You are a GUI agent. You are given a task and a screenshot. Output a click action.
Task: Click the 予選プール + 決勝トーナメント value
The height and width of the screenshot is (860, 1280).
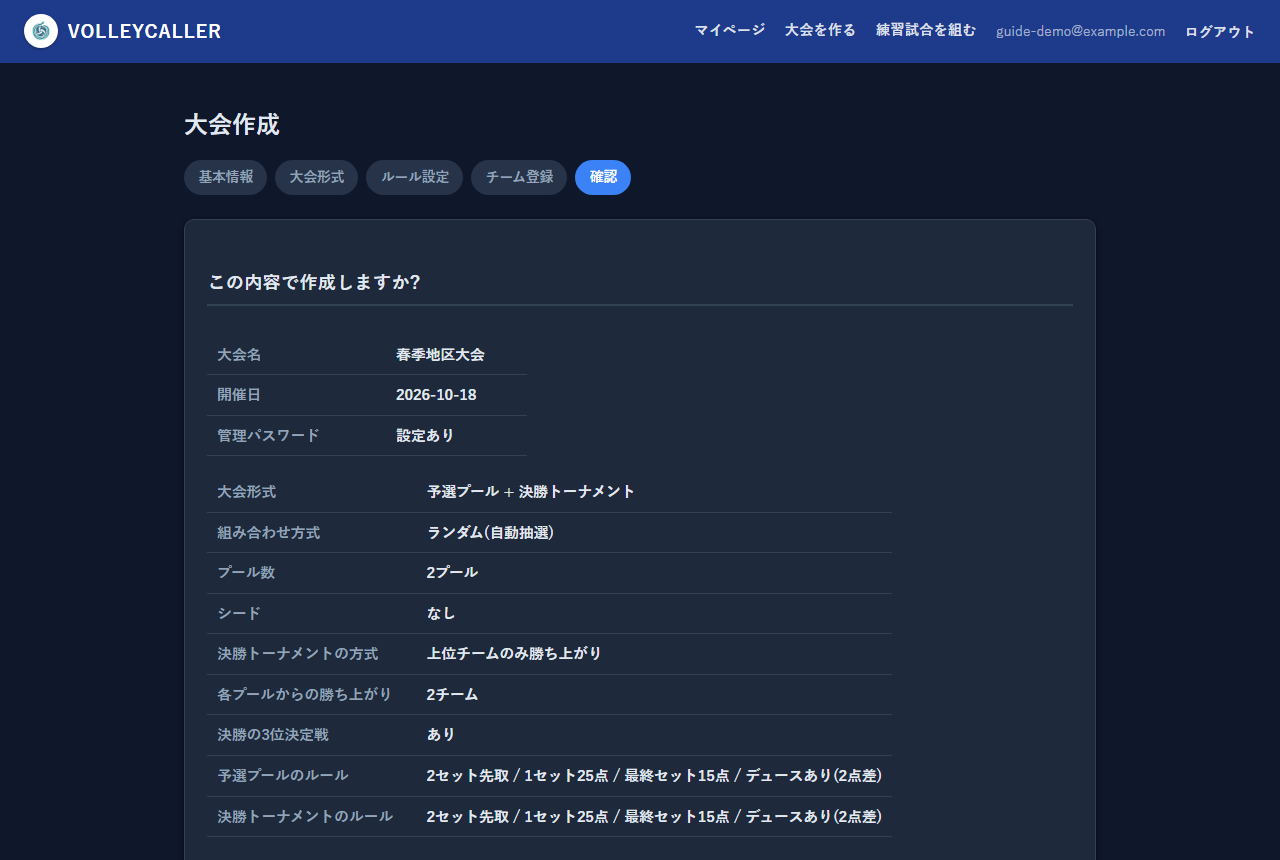pyautogui.click(x=531, y=492)
